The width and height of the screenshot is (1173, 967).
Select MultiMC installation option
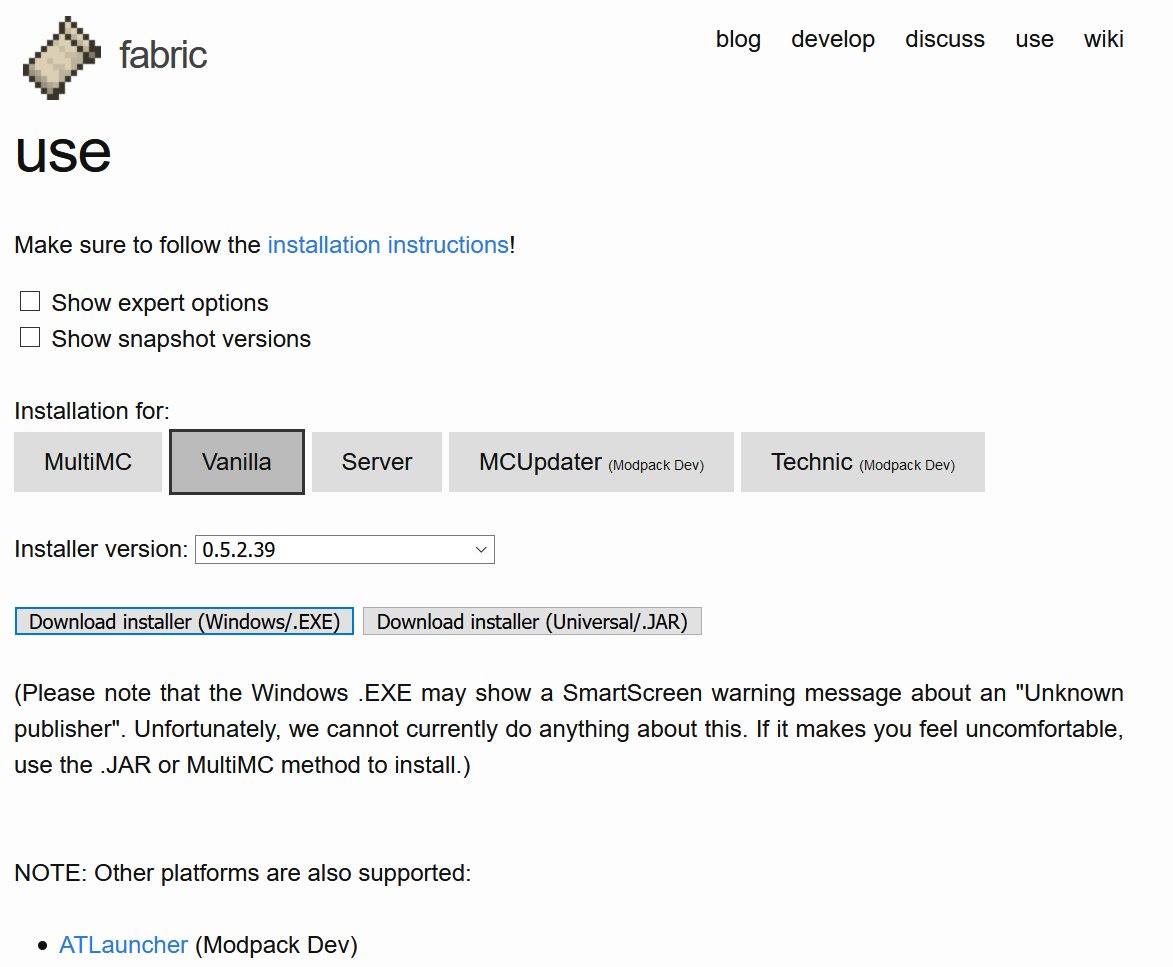tap(88, 462)
